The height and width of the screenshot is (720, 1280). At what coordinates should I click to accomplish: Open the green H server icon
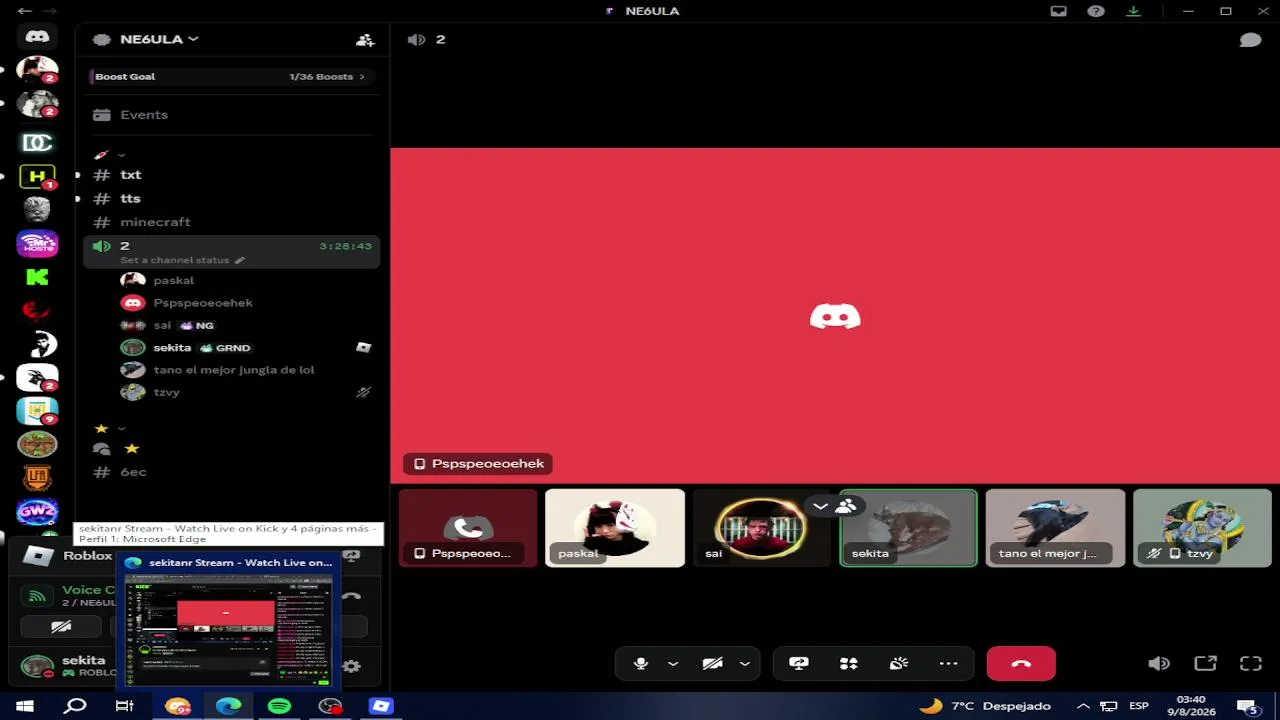(37, 177)
